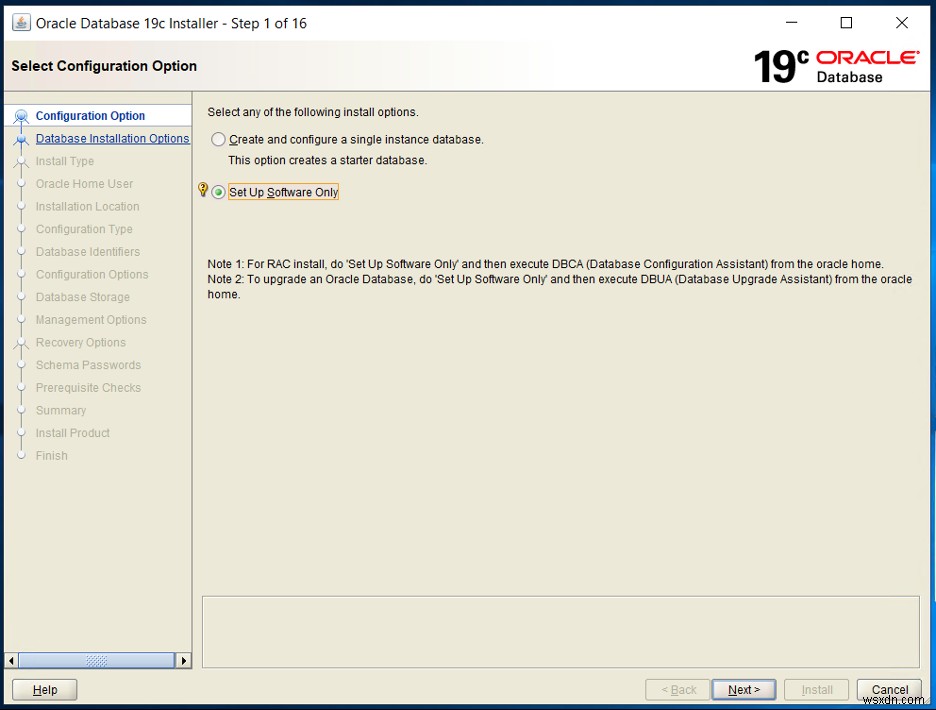Click the Finish step node icon
Viewport: 936px width, 710px height.
coord(22,455)
